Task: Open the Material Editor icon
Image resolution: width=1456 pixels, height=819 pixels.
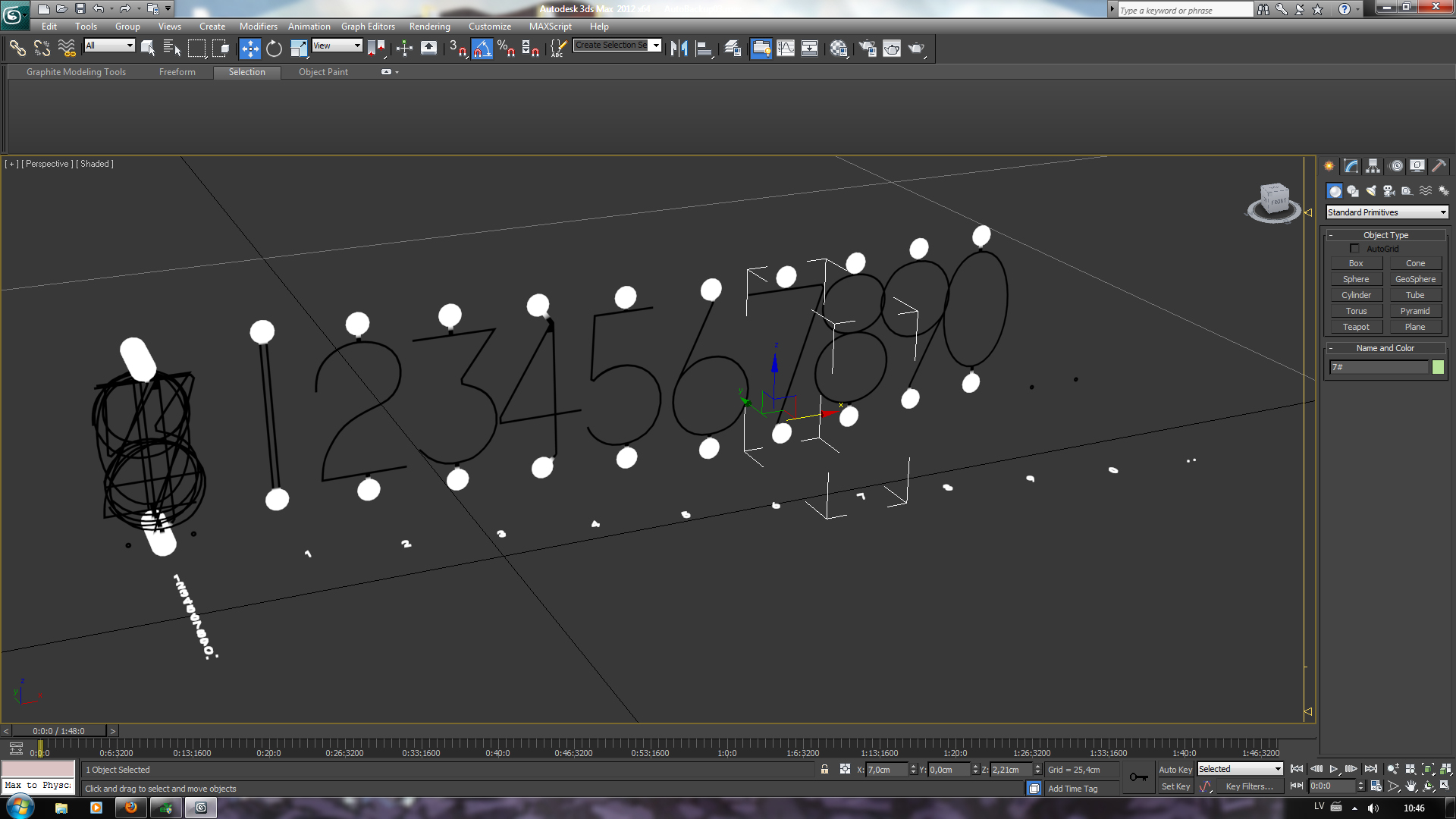Action: [839, 49]
